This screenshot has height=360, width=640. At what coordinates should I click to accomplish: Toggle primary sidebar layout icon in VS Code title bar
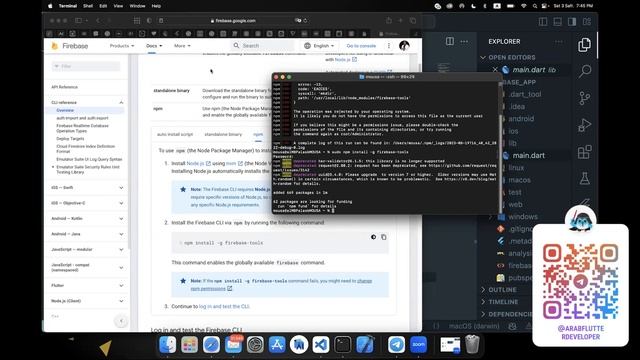coord(543,22)
